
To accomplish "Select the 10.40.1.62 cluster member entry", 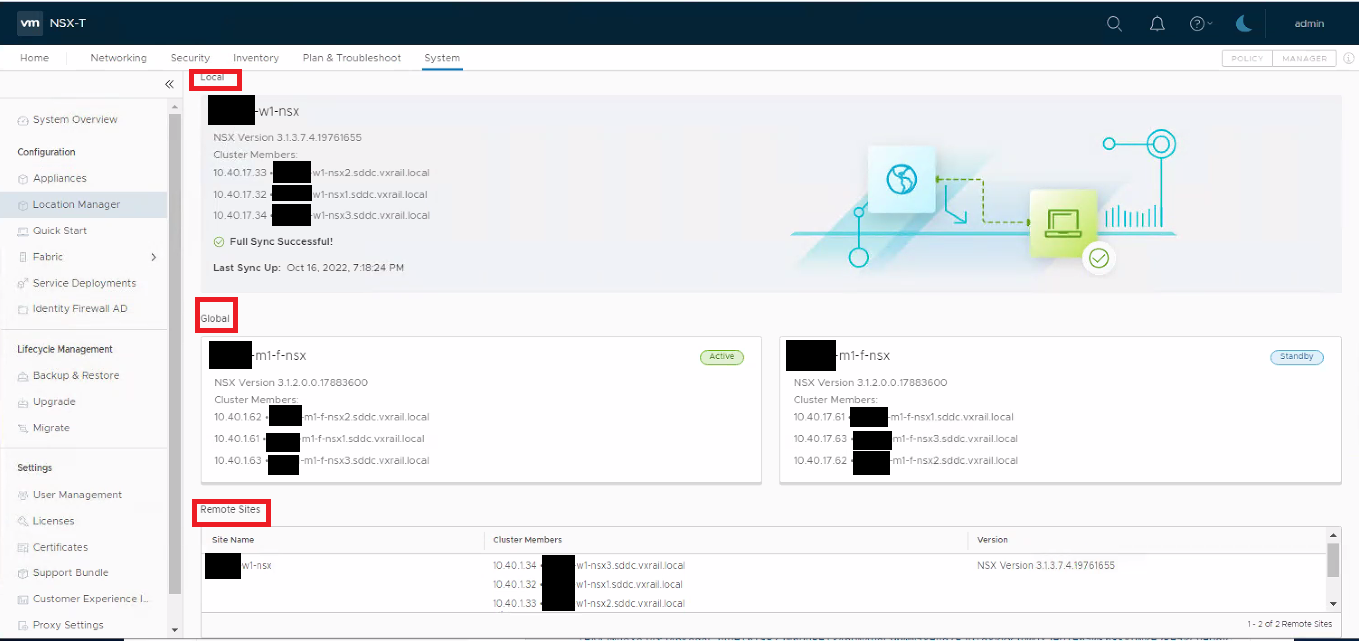I will coord(321,417).
